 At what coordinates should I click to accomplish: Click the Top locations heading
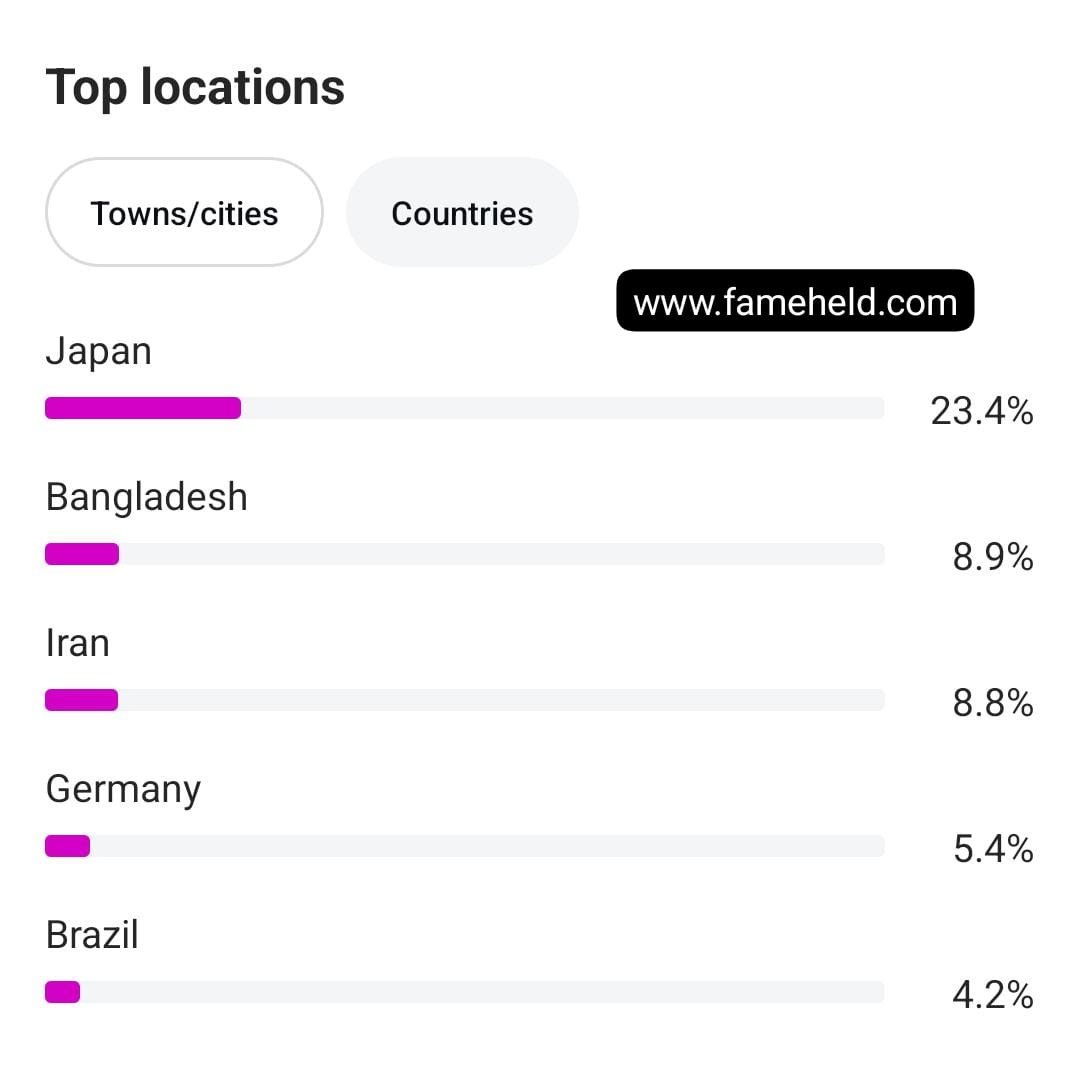195,87
